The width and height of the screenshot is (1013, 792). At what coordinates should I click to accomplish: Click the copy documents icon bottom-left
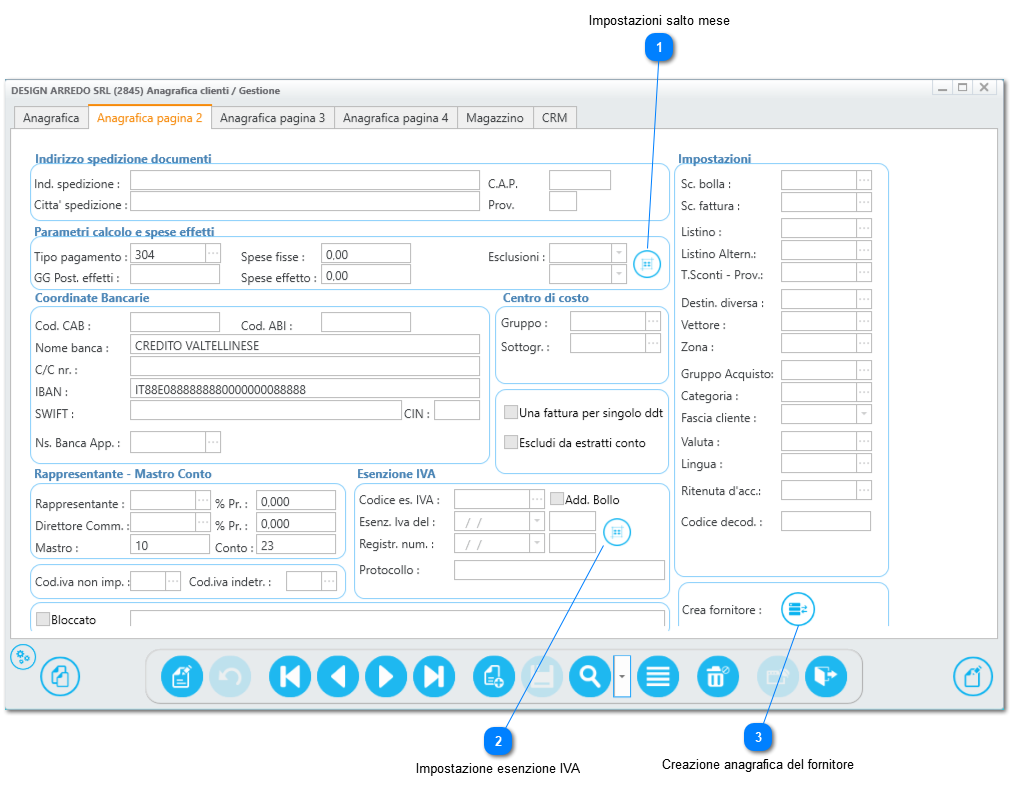pos(60,676)
